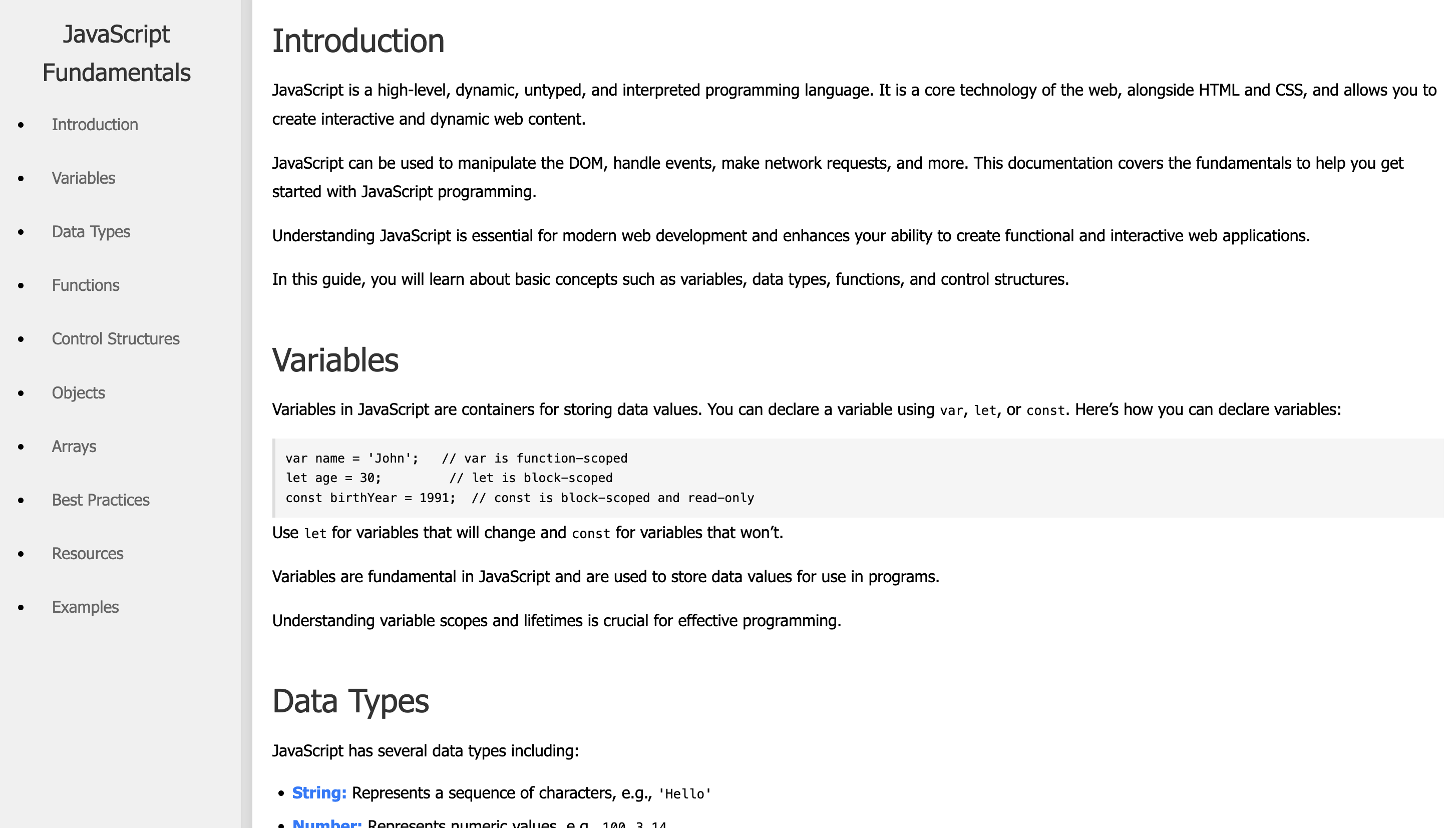This screenshot has height=828, width=1456.
Task: Click the Variables section heading
Action: [x=335, y=360]
